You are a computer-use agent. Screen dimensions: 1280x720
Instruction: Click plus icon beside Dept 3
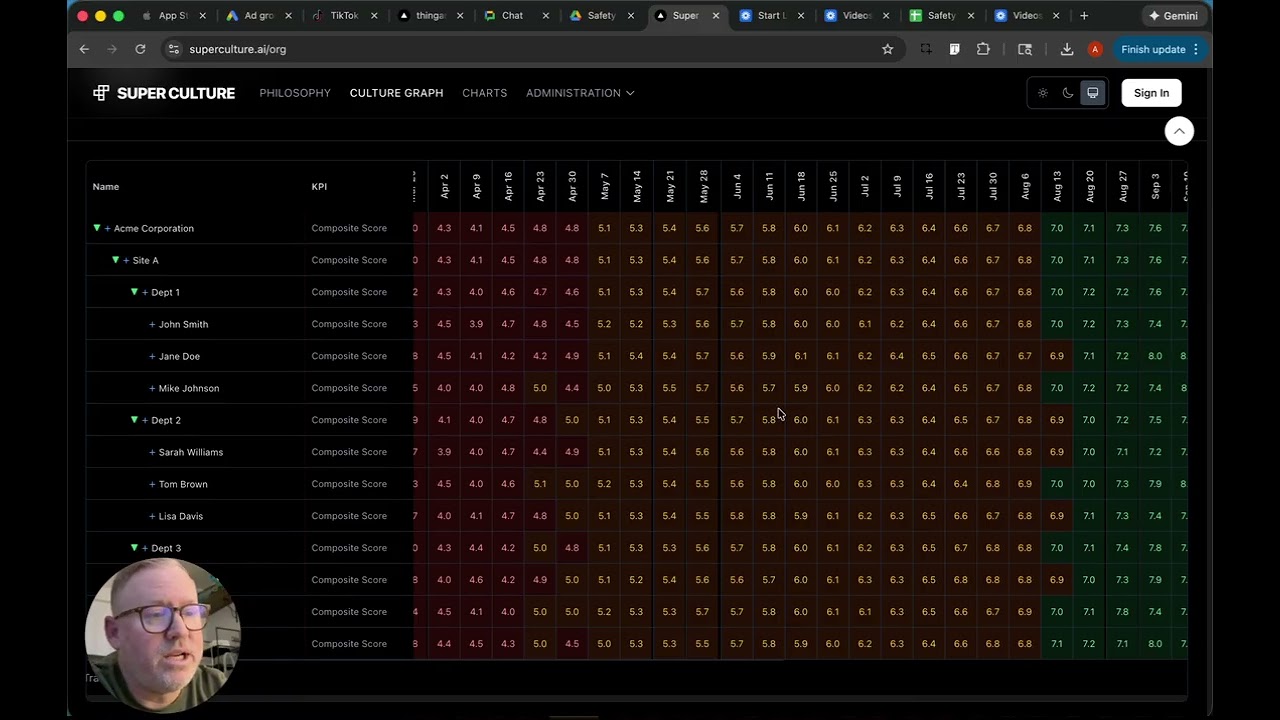[145, 548]
